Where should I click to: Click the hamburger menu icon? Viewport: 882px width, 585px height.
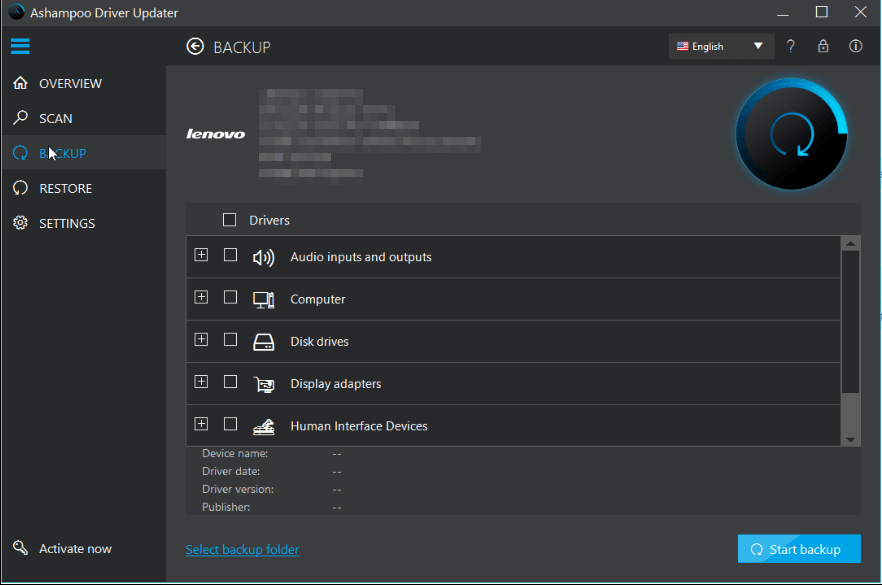[20, 46]
